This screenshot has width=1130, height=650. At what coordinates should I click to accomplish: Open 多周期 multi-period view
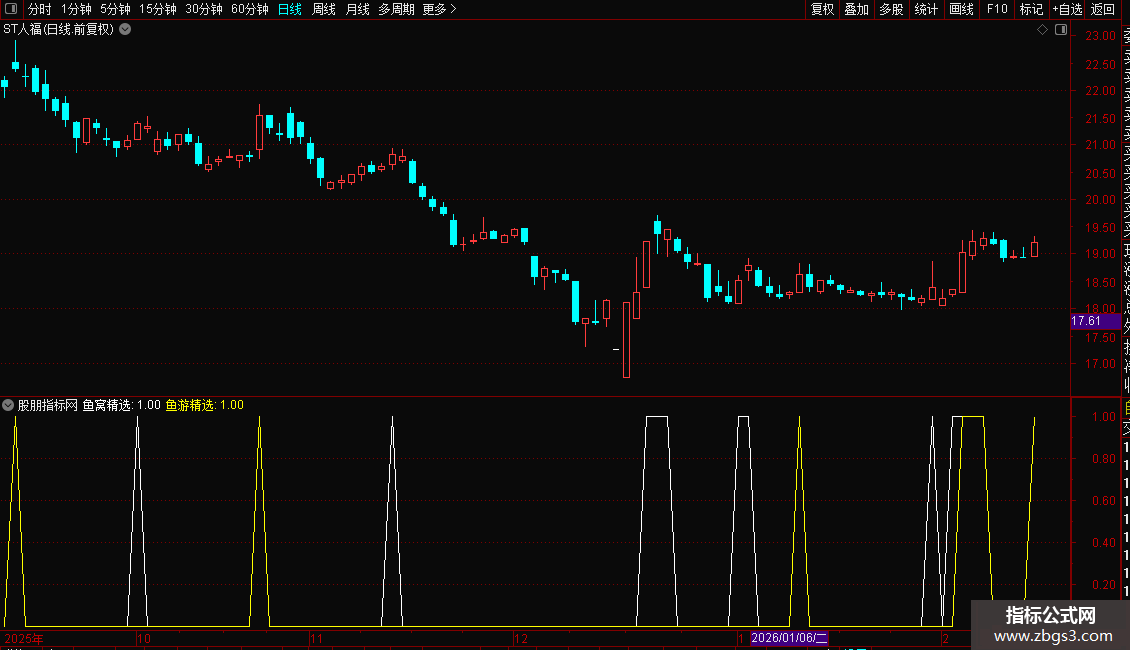tap(396, 9)
